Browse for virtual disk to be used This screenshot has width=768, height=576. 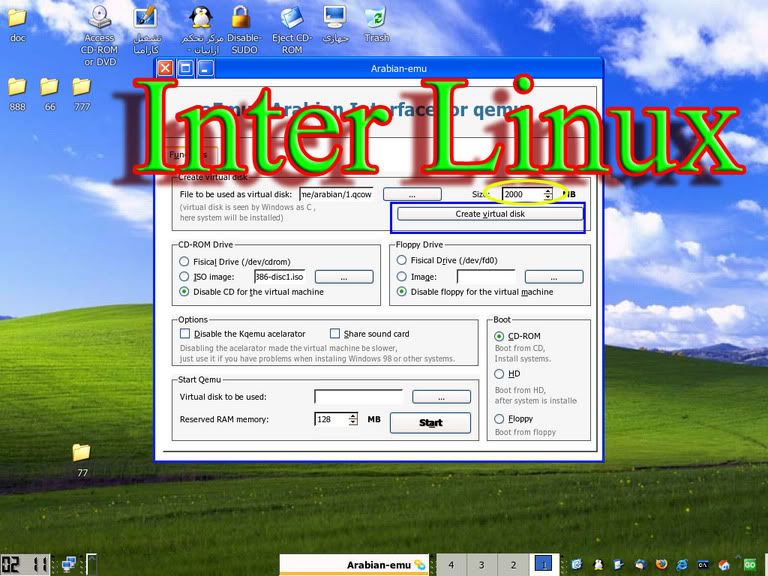441,397
